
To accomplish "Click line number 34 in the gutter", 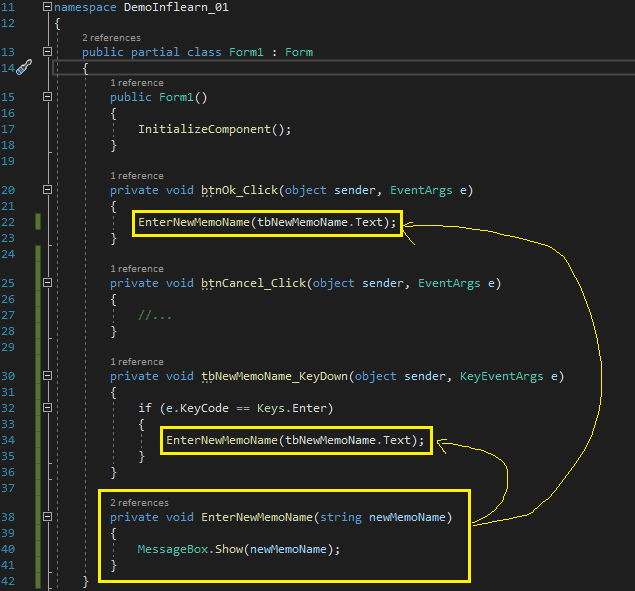I will [x=8, y=440].
